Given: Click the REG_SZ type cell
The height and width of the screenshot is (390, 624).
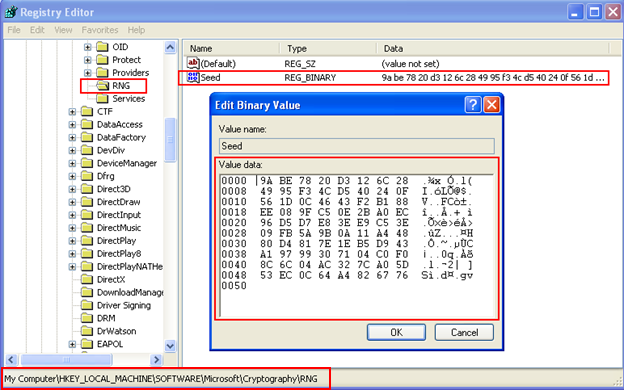Looking at the screenshot, I should click(299, 63).
